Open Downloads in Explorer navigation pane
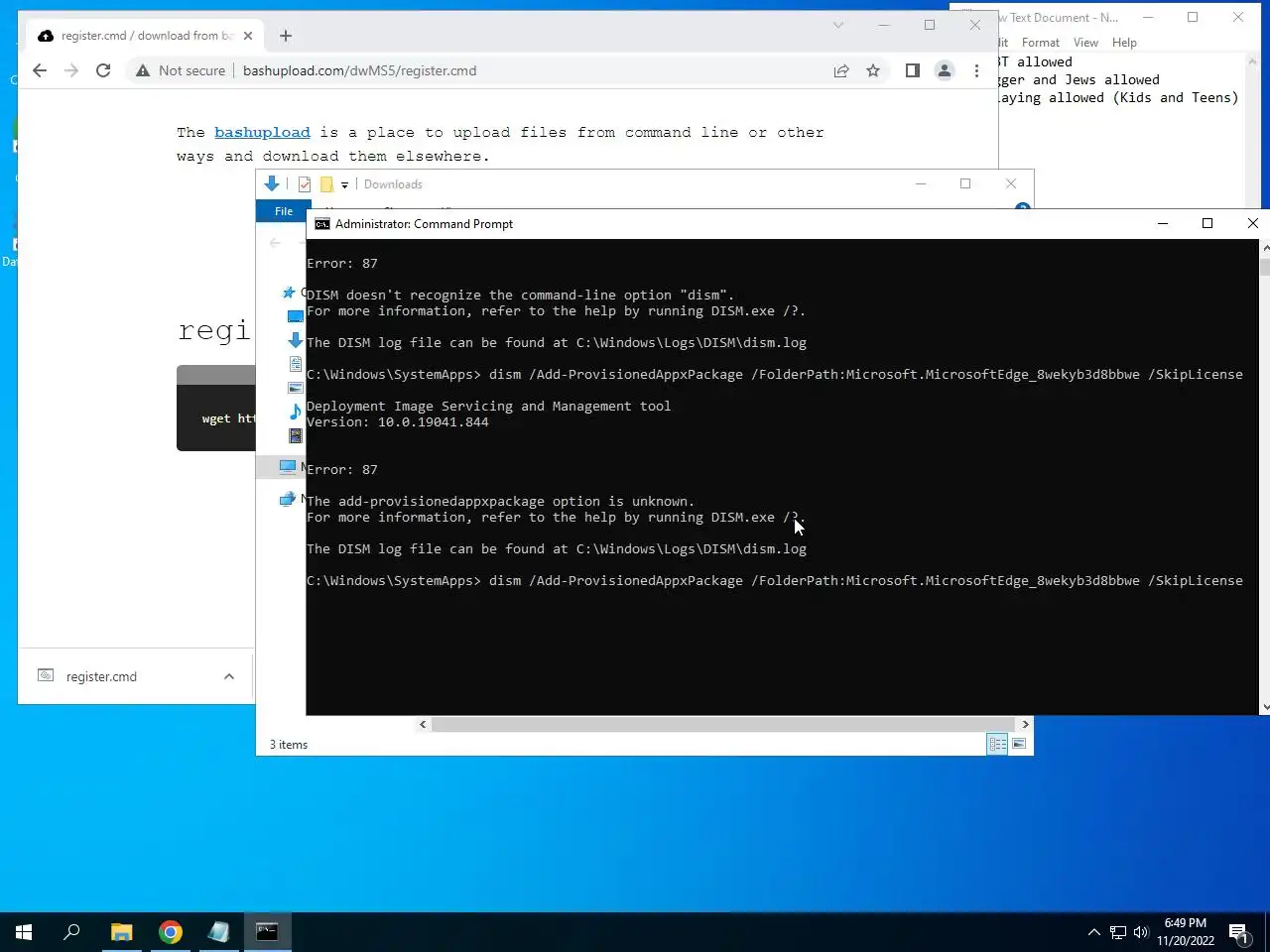 coord(295,340)
